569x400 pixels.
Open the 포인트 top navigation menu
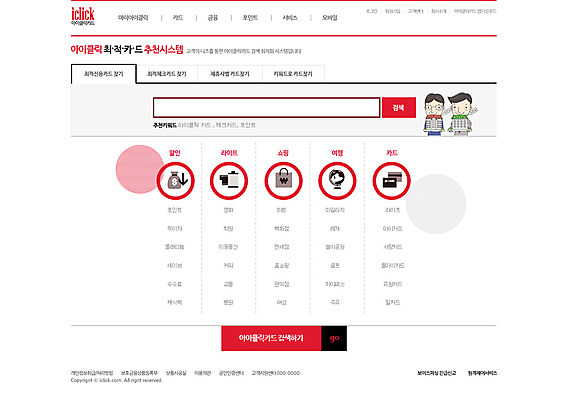250,17
